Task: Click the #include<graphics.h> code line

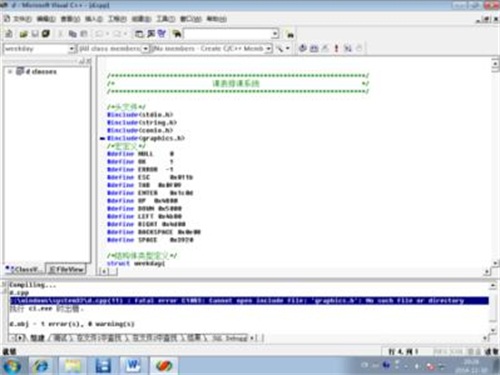Action: pyautogui.click(x=146, y=138)
